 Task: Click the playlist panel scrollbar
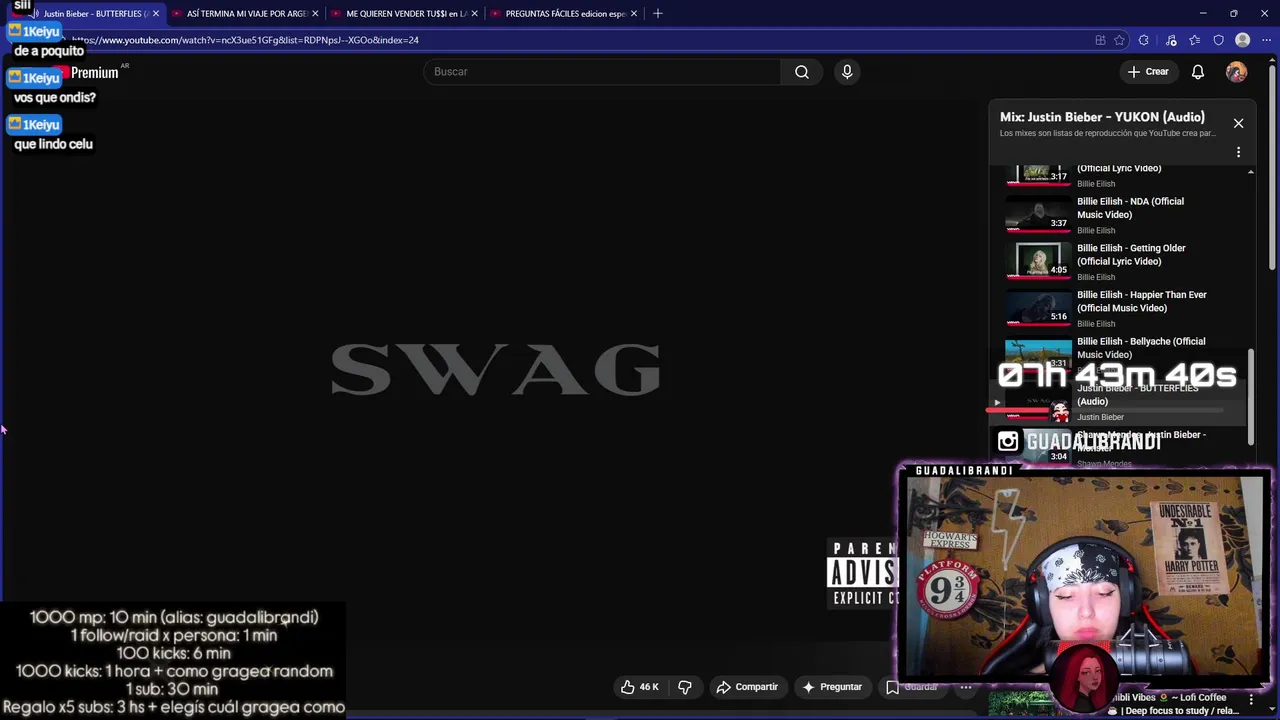click(x=1250, y=397)
